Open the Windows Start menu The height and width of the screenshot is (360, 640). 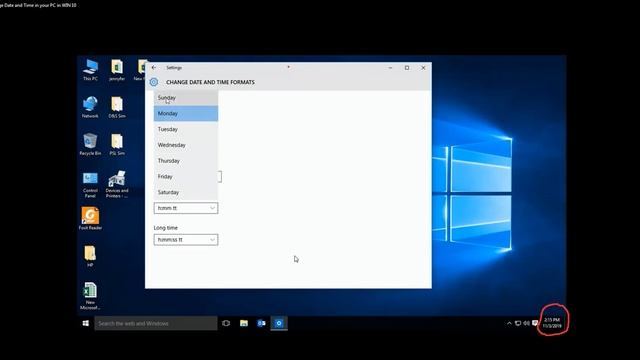(x=86, y=323)
